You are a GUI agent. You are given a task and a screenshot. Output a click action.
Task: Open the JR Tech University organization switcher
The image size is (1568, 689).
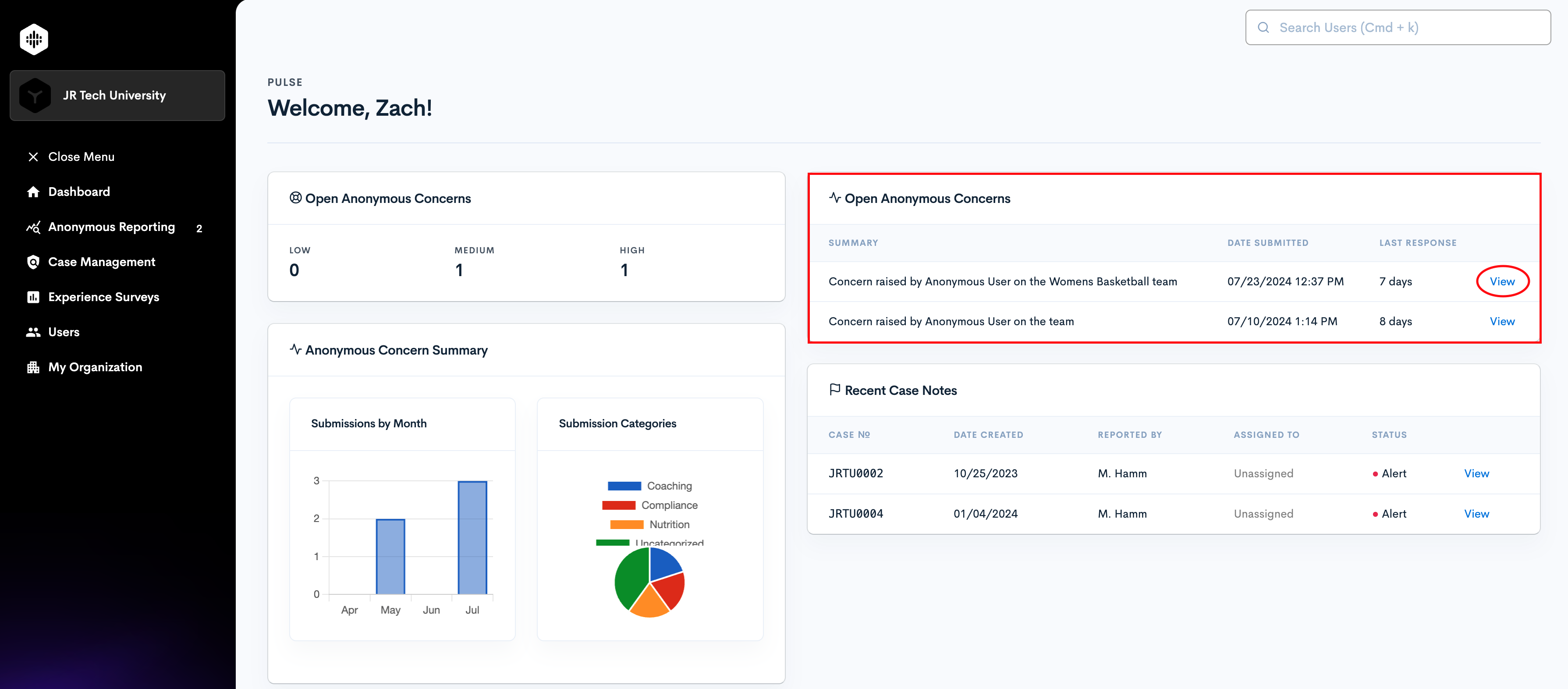click(117, 96)
